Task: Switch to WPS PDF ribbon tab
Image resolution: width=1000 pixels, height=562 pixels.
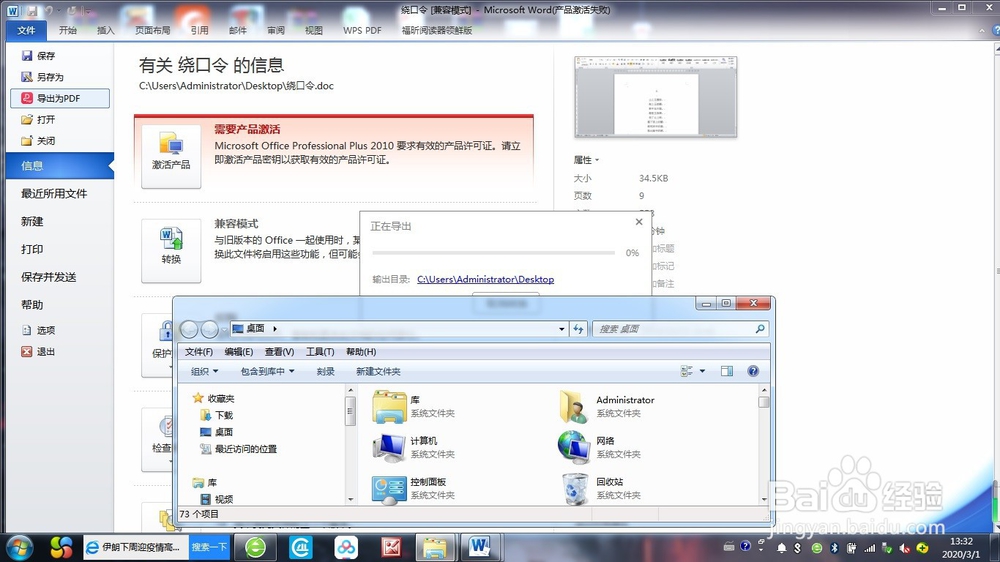Action: (362, 30)
